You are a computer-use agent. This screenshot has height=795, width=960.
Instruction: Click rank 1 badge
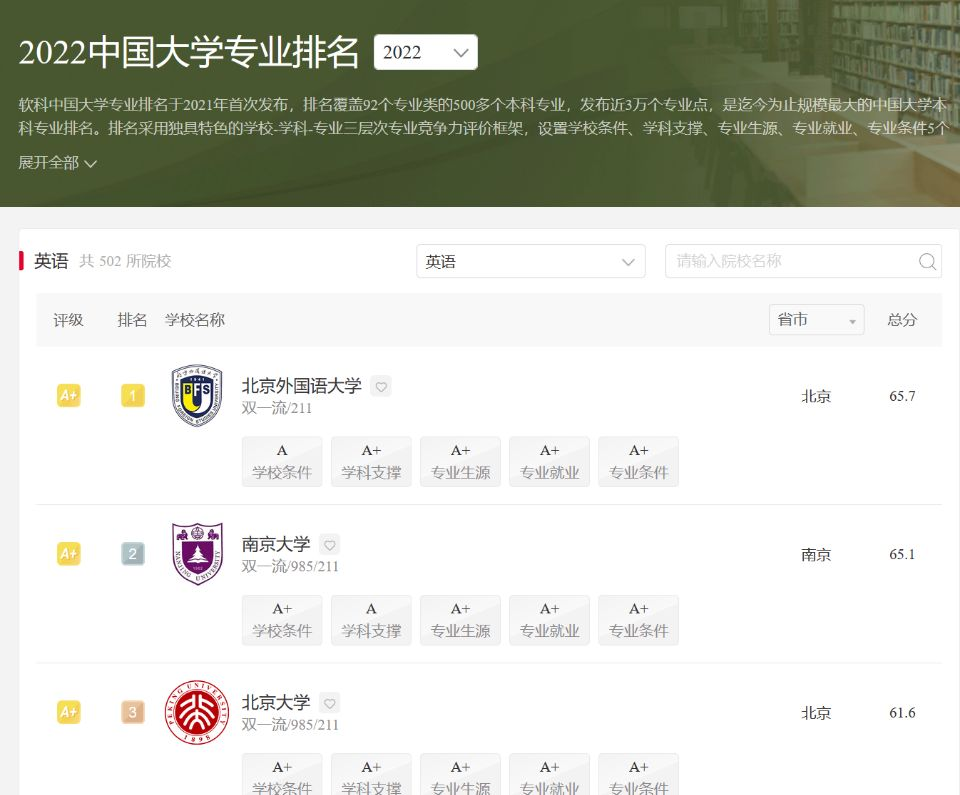pos(133,396)
